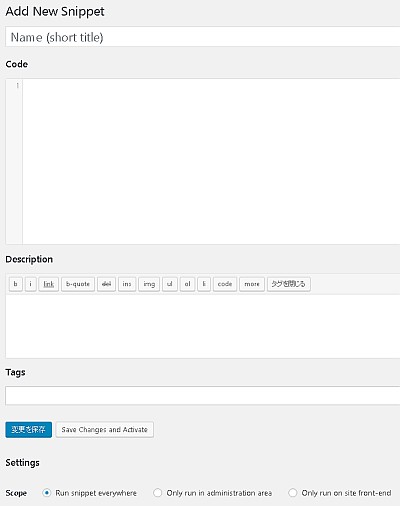This screenshot has height=506, width=400.
Task: Insert code tag with code button
Action: coord(225,284)
